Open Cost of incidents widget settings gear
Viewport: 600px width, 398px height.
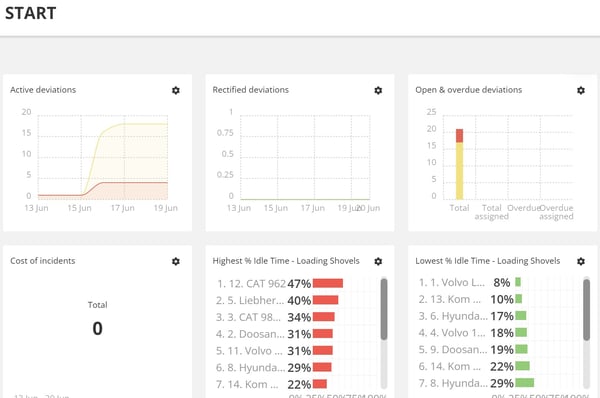176,261
